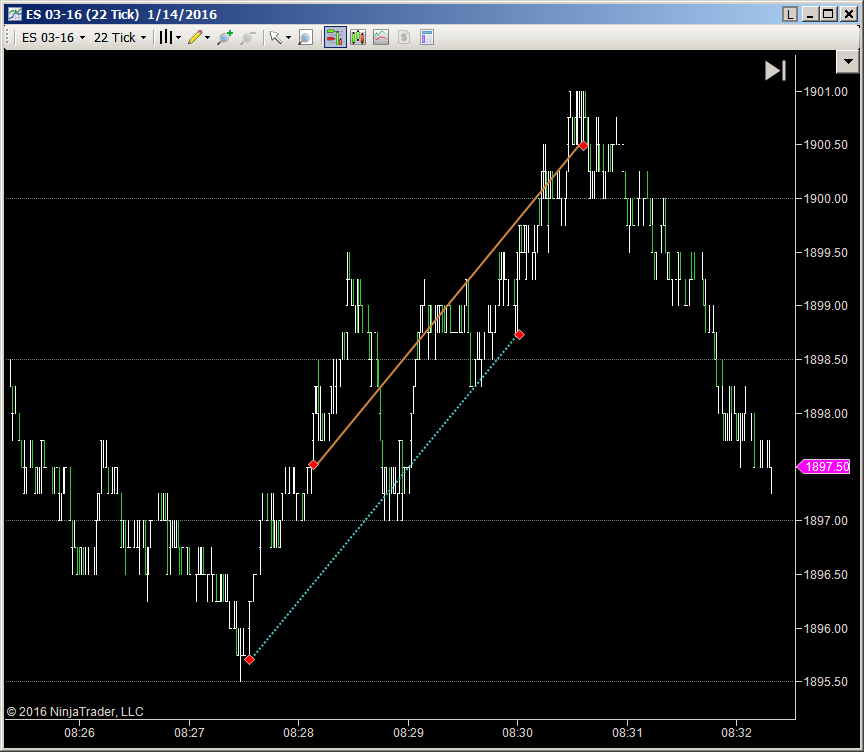Screen dimensions: 864x752
Task: Click the zoom in magnifier icon
Action: pyautogui.click(x=225, y=37)
